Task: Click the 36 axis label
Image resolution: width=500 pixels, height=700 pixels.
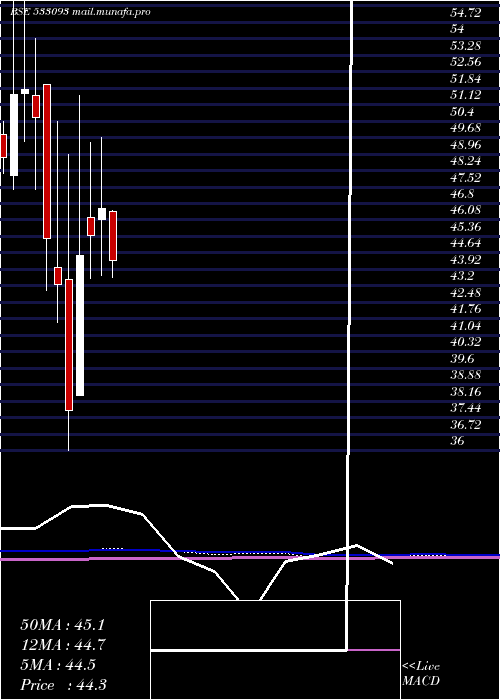Action: click(x=458, y=441)
